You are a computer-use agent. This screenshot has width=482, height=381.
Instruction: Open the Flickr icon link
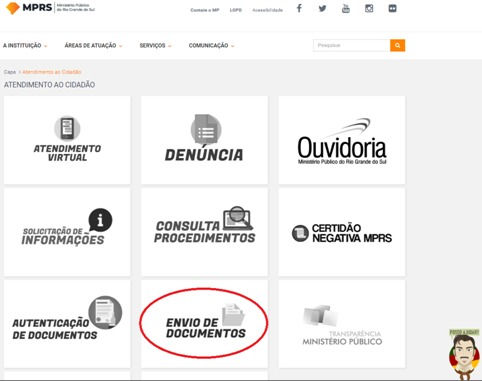click(x=392, y=8)
